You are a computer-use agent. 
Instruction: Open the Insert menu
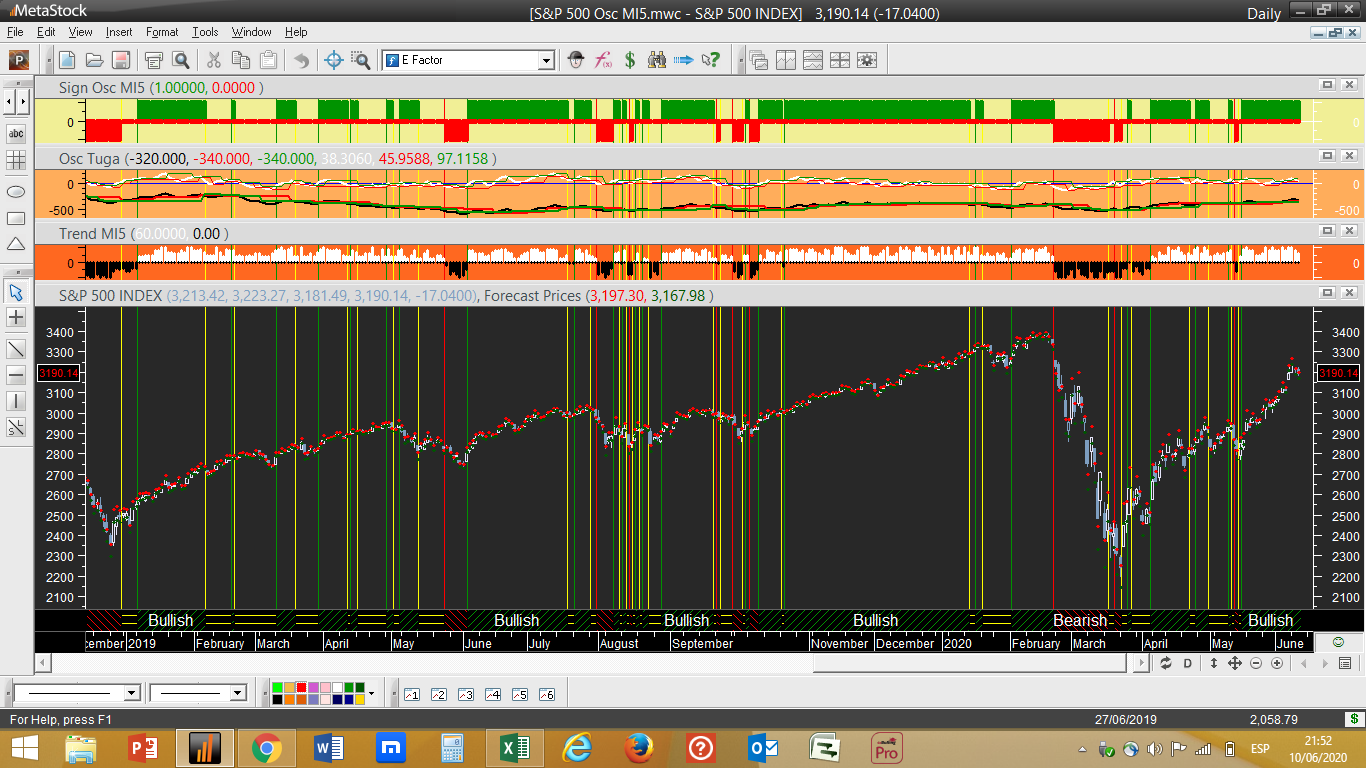pyautogui.click(x=118, y=32)
